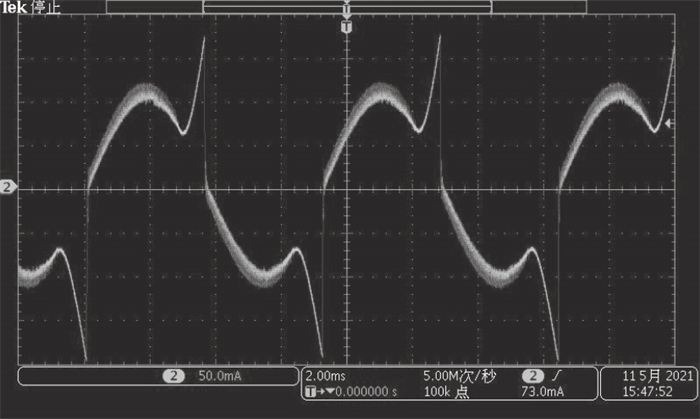Click the date 11 5月 2021
Image resolution: width=700 pixels, height=419 pixels.
658,376
